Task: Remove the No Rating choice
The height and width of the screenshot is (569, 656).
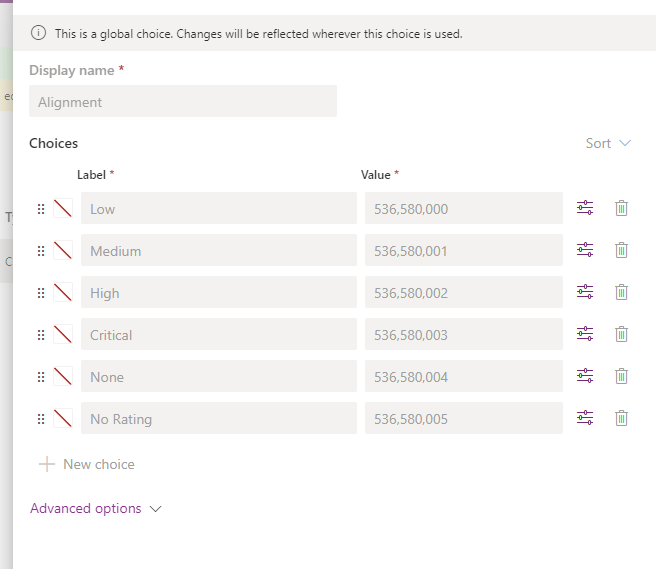Action: point(621,418)
